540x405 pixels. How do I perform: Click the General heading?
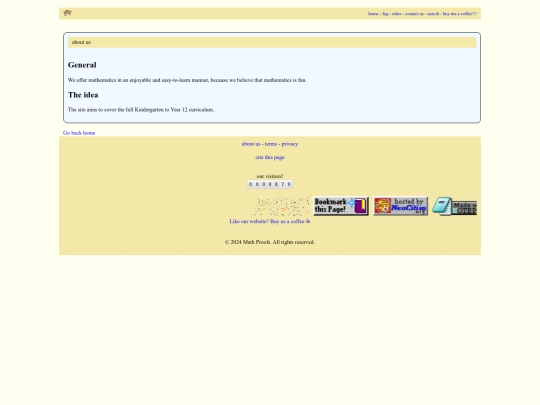click(82, 65)
